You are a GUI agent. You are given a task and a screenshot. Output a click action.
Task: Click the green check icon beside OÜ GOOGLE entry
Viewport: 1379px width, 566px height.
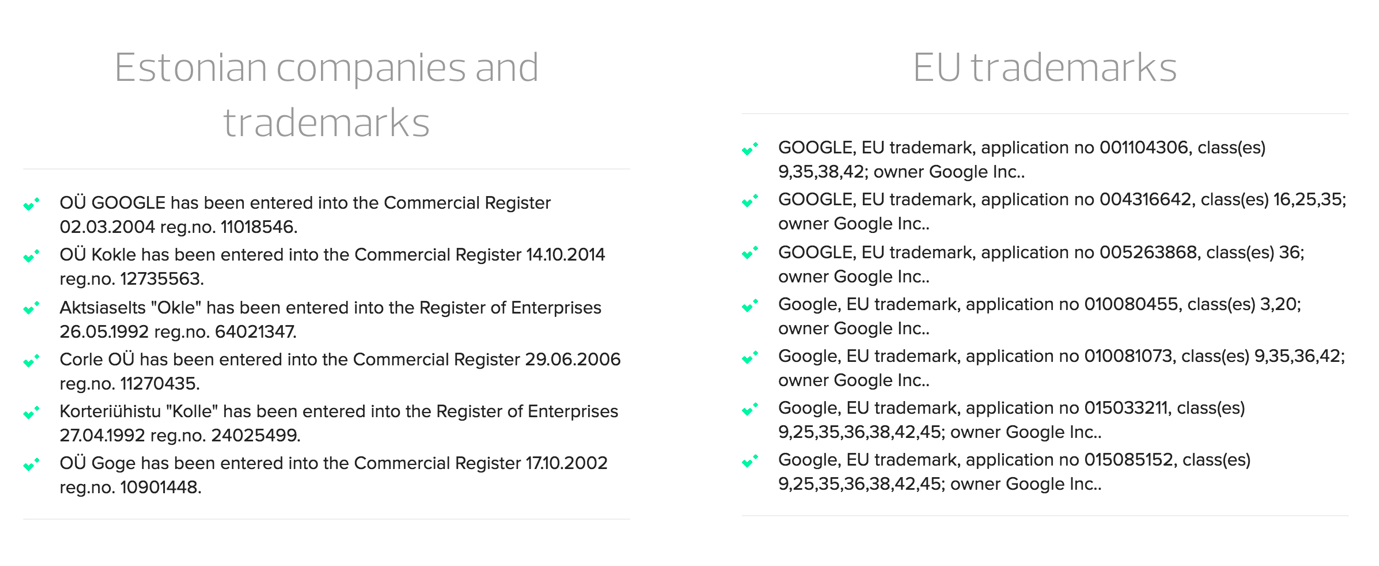point(32,204)
